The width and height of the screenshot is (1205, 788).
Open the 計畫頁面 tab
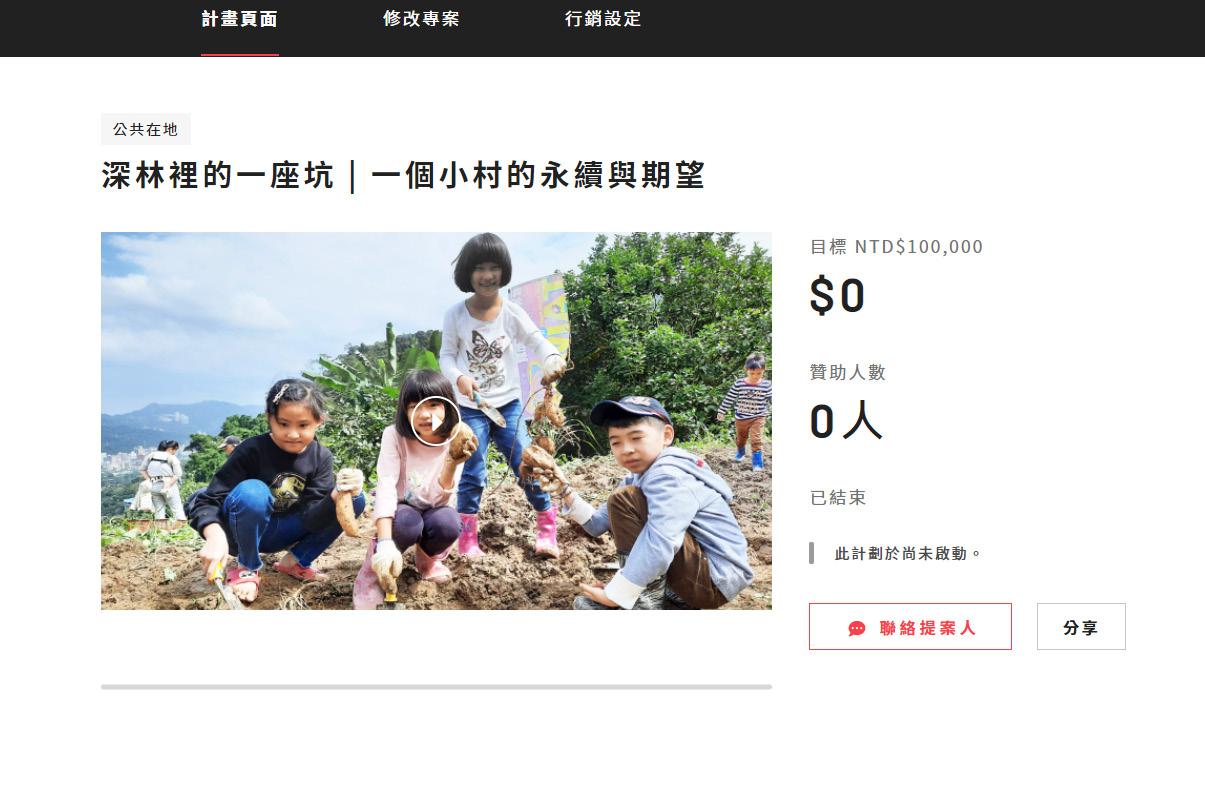click(x=240, y=19)
